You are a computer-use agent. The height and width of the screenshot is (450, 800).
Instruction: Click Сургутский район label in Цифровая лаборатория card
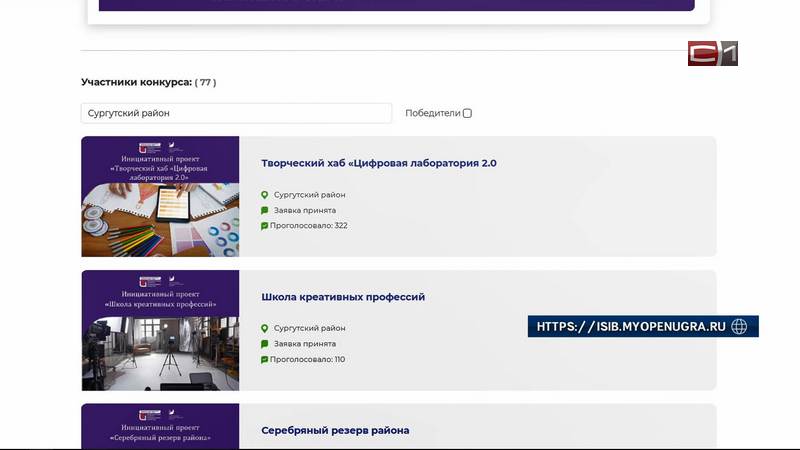tap(310, 195)
